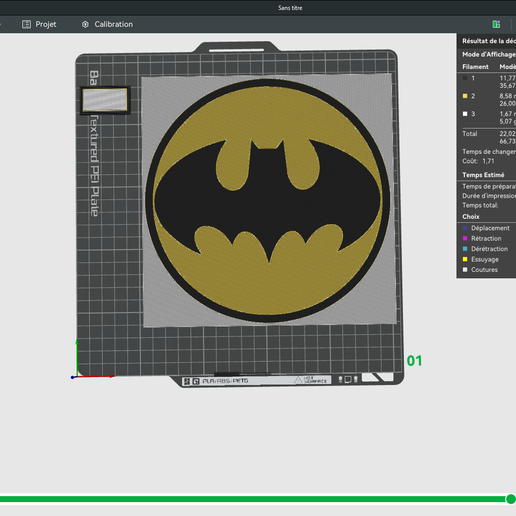Select the Batman emblem model on the plate

[268, 201]
